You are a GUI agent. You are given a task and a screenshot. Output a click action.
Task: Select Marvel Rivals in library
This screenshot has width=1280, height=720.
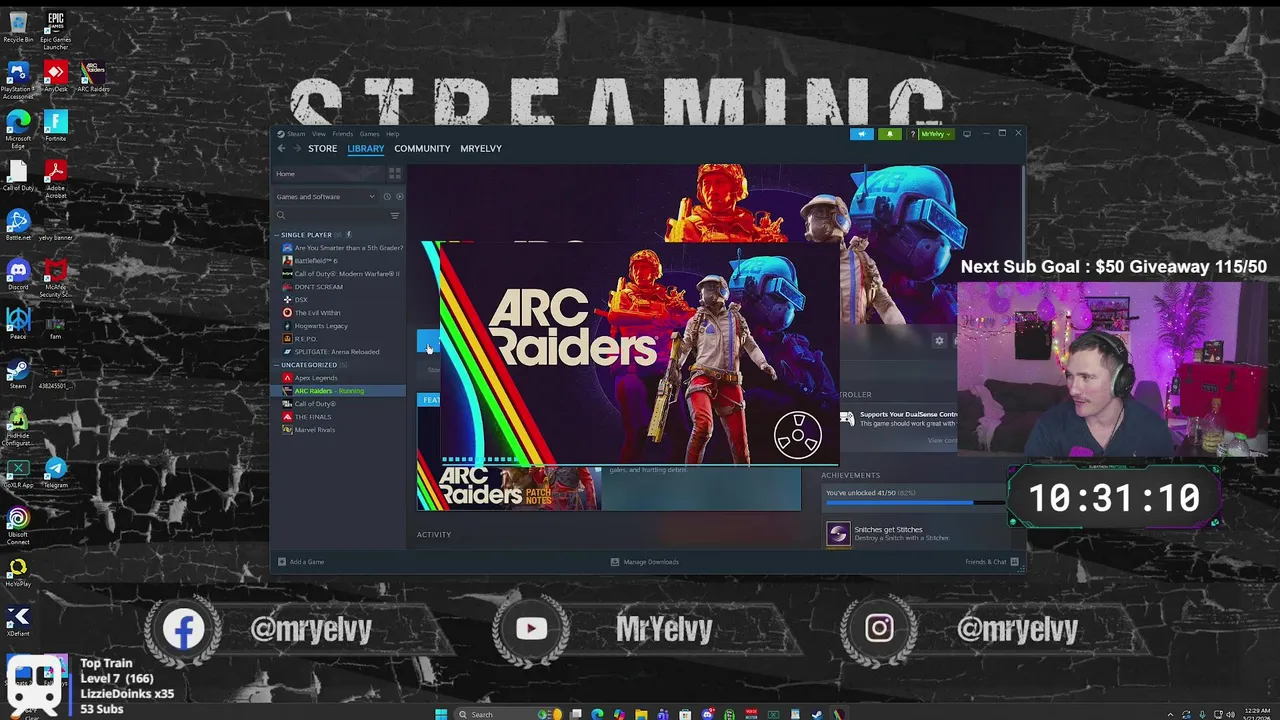pyautogui.click(x=314, y=430)
